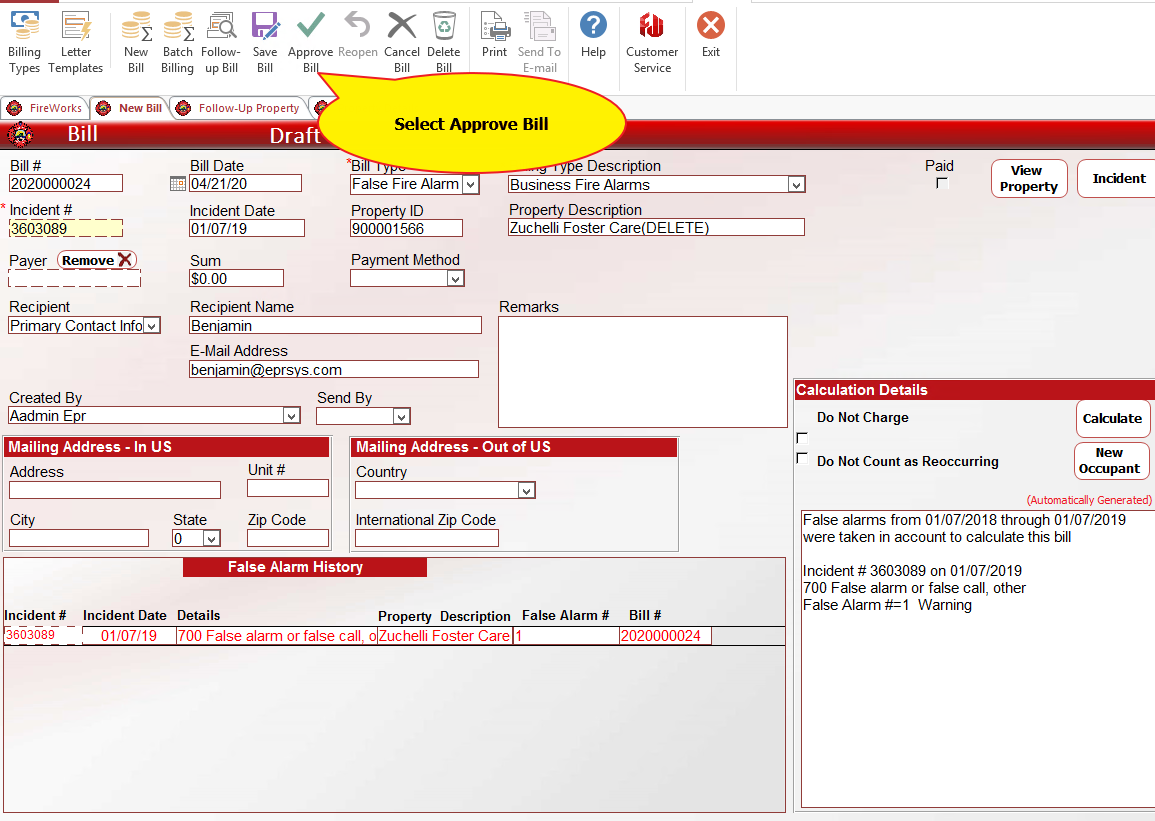Save Bill using the toolbar

coord(264,42)
